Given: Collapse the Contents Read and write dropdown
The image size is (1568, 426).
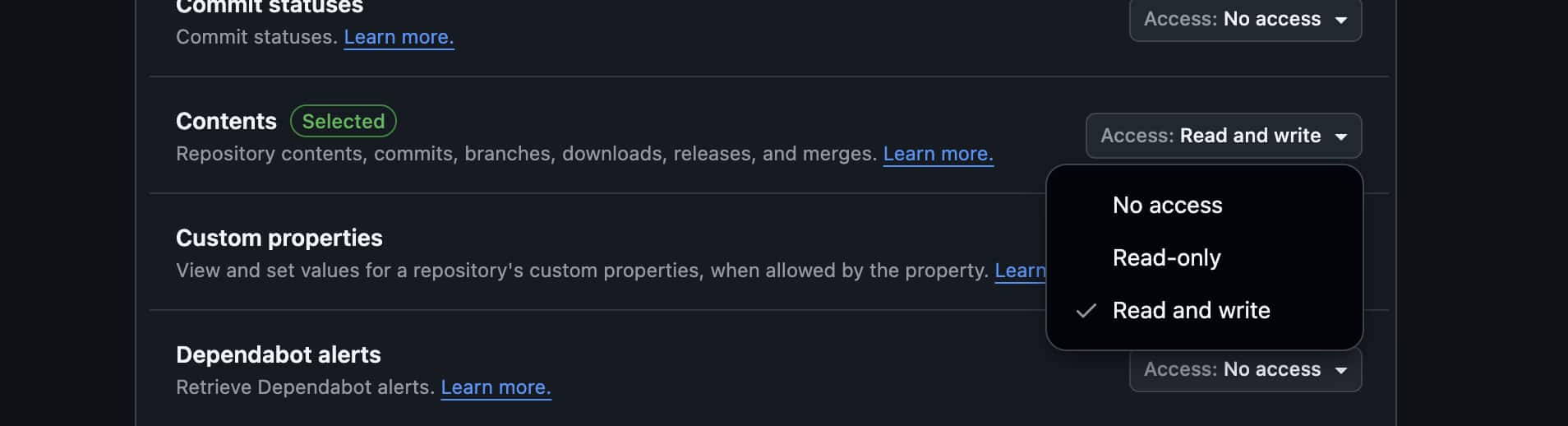Looking at the screenshot, I should pos(1224,136).
